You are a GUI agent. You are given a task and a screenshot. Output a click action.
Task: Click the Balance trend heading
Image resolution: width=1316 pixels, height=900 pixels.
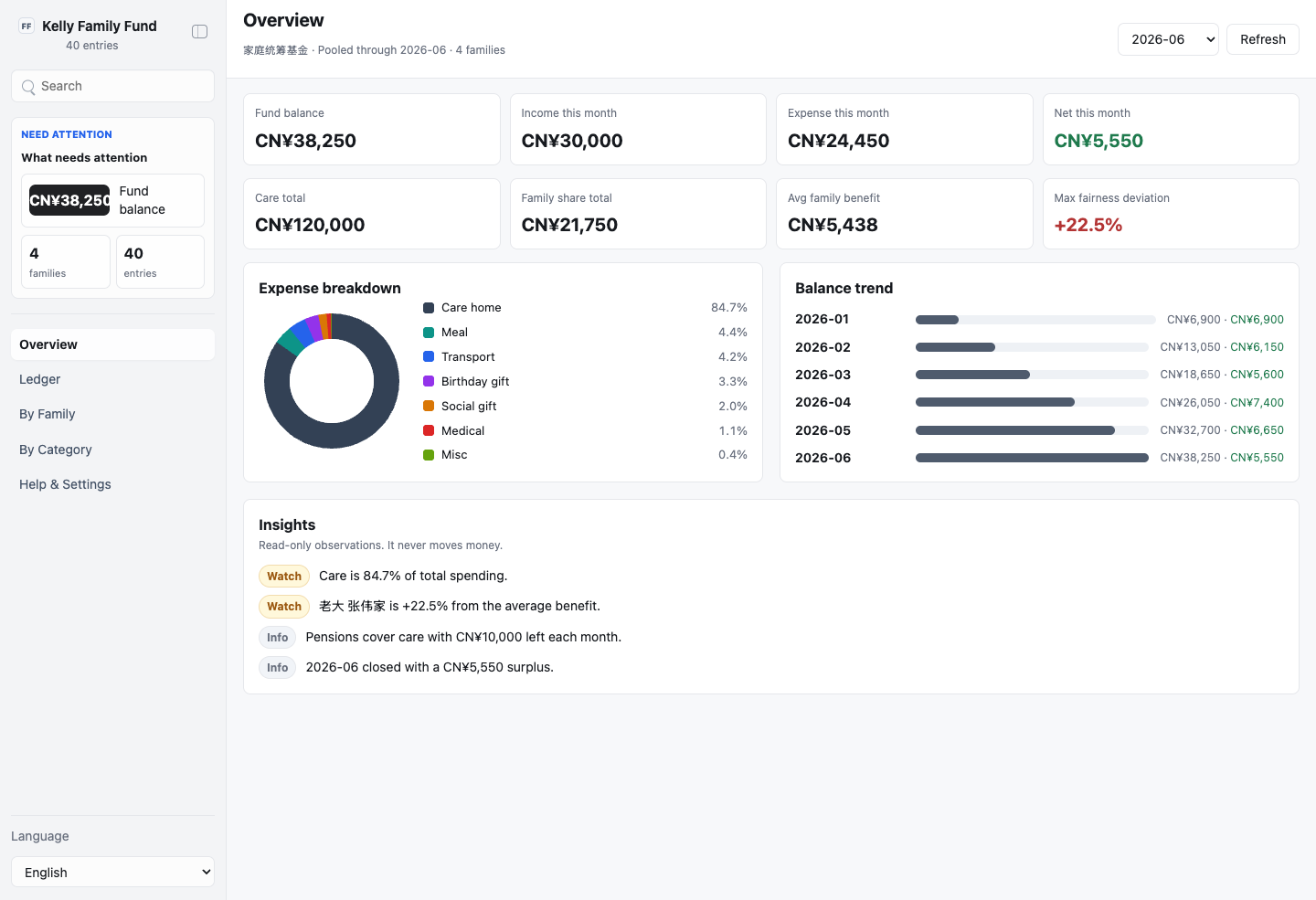click(x=844, y=288)
